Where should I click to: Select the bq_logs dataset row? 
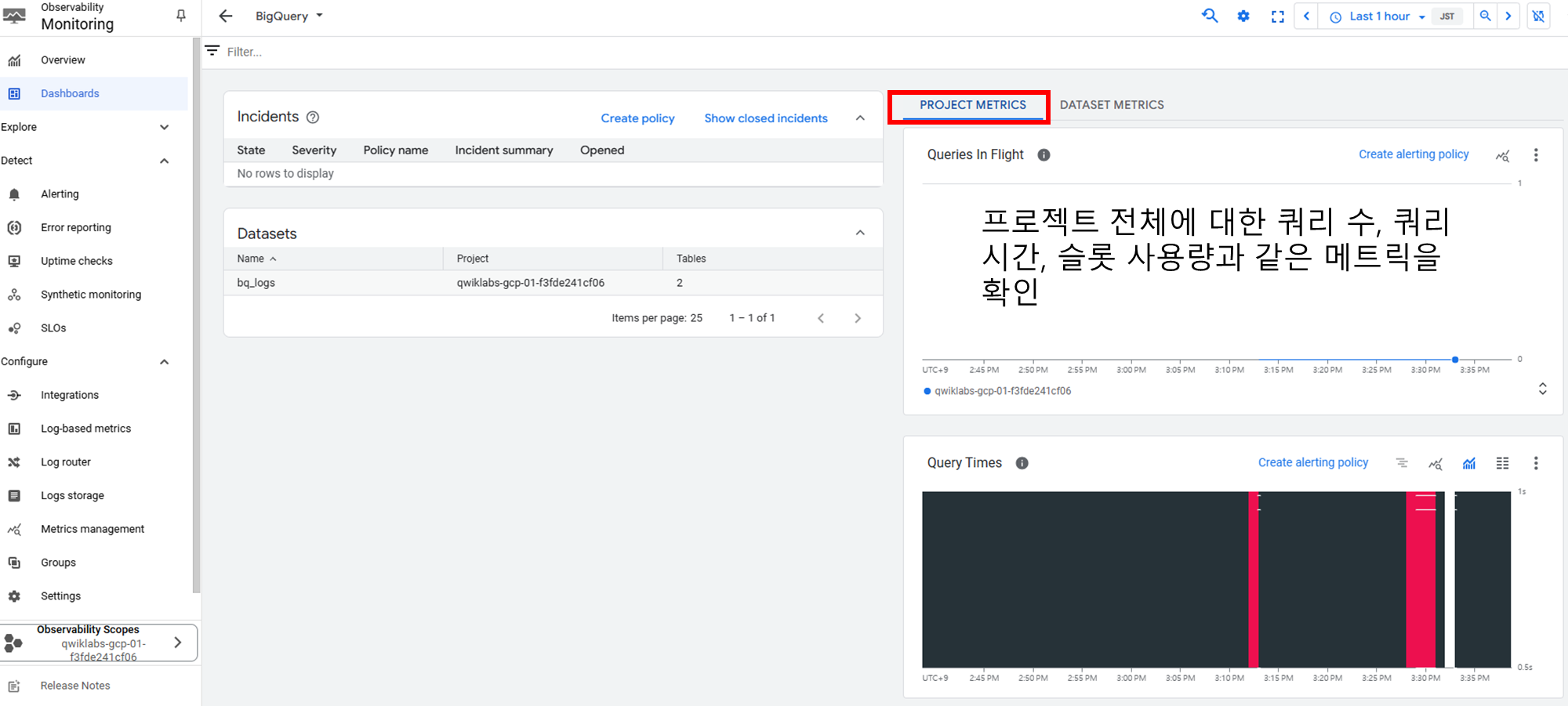point(554,283)
